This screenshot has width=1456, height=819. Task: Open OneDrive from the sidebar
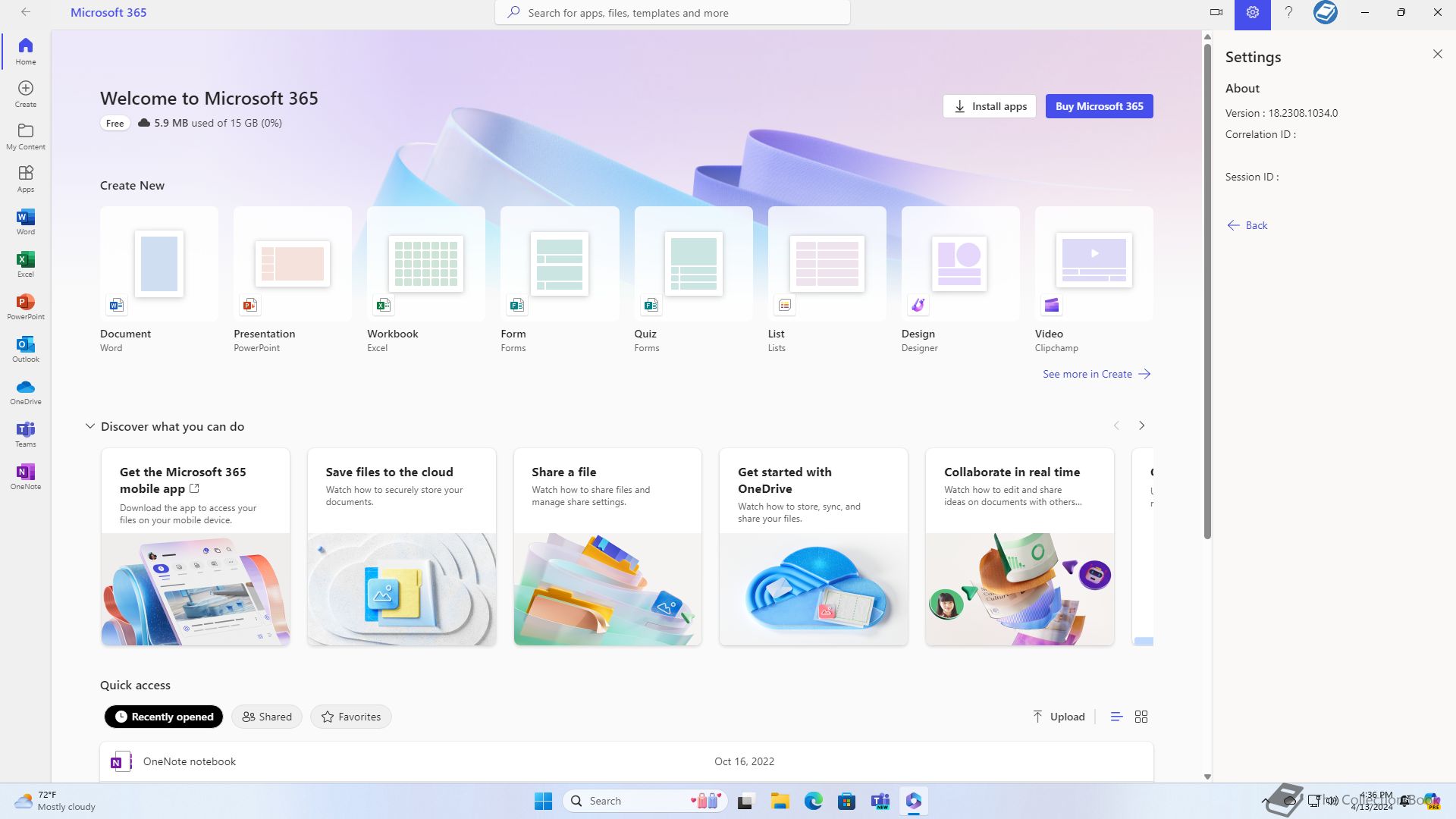click(26, 391)
